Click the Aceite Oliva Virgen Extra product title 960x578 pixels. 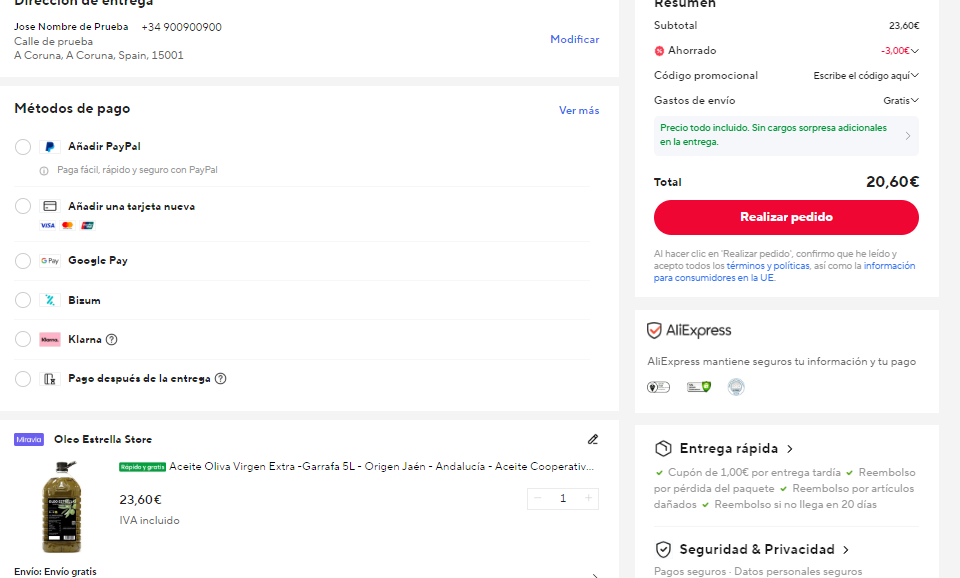(381, 467)
